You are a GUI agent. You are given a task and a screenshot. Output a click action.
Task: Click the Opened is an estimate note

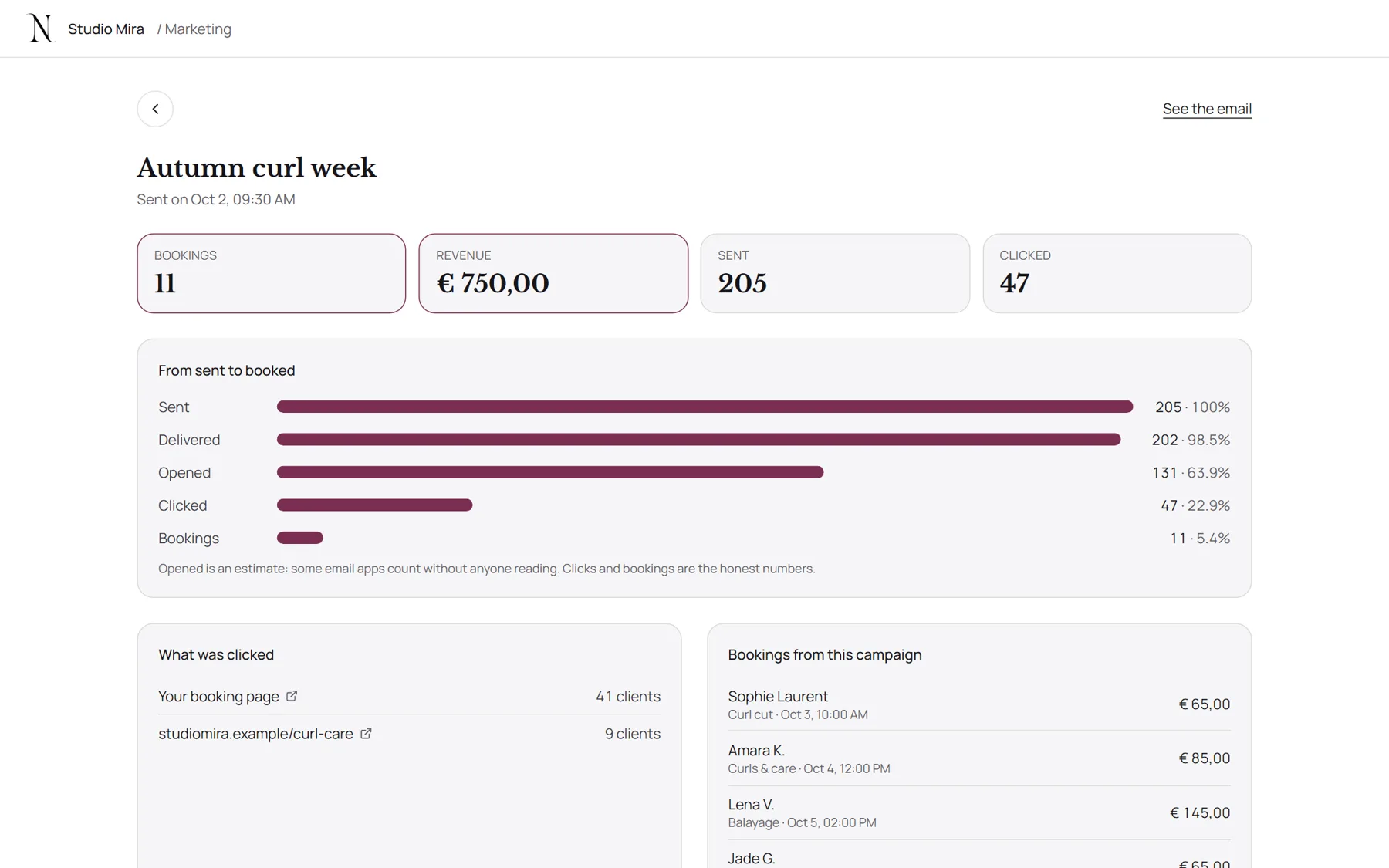tap(486, 569)
